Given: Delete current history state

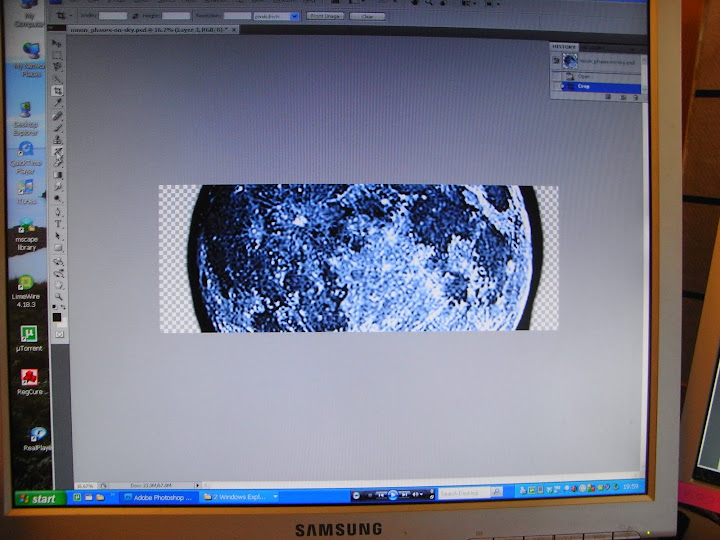Looking at the screenshot, I should click(x=636, y=97).
